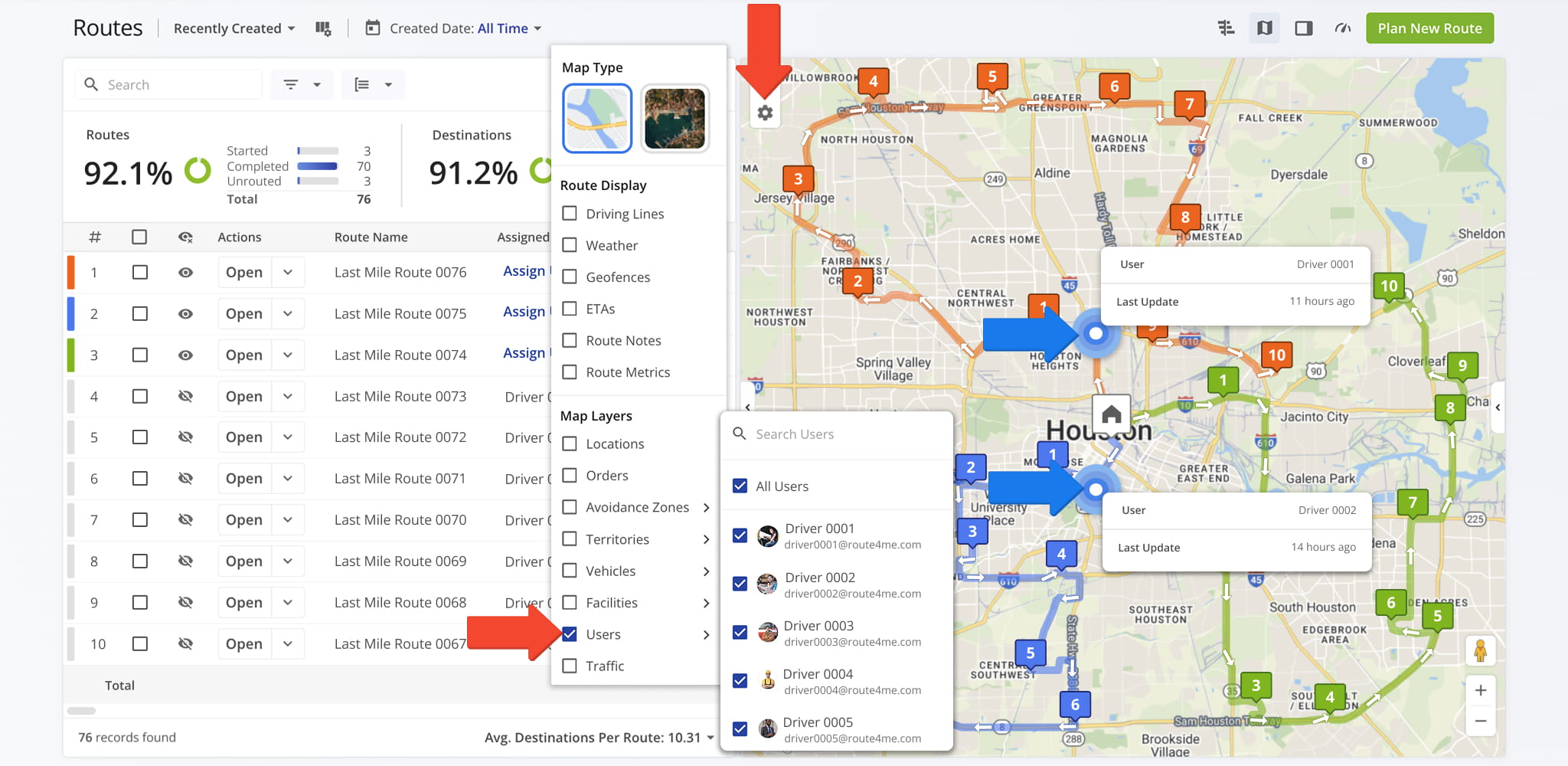Expand the Open dropdown arrow for route 0075
The width and height of the screenshot is (1568, 766).
[288, 314]
